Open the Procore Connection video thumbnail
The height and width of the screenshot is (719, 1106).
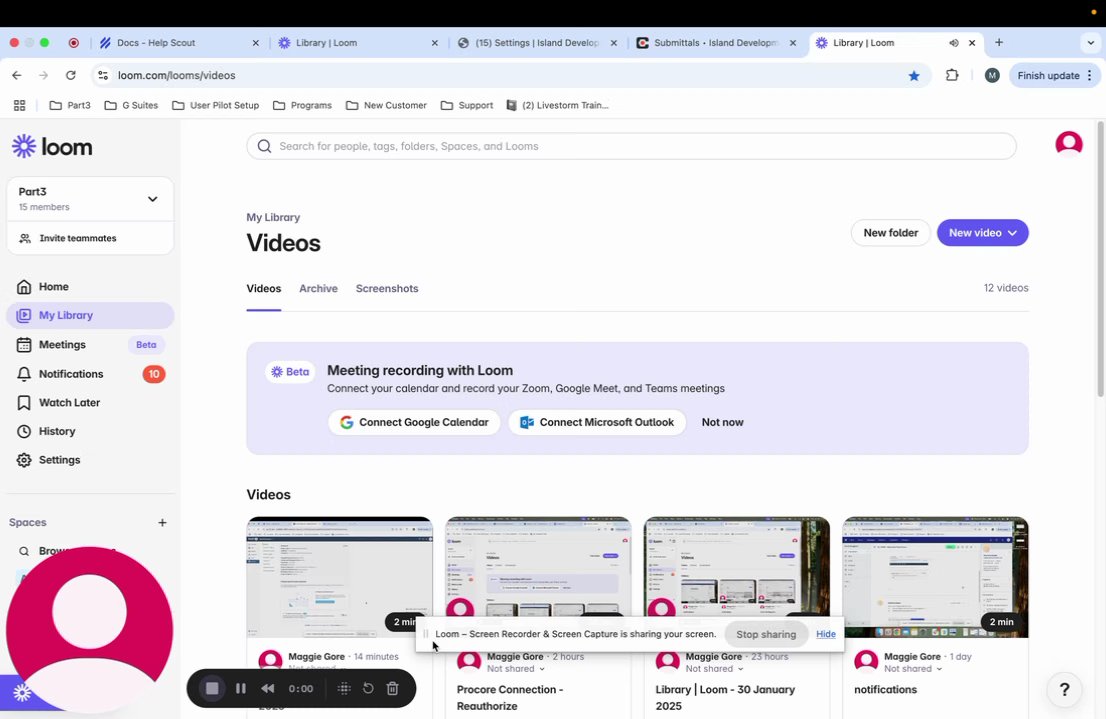click(x=538, y=568)
